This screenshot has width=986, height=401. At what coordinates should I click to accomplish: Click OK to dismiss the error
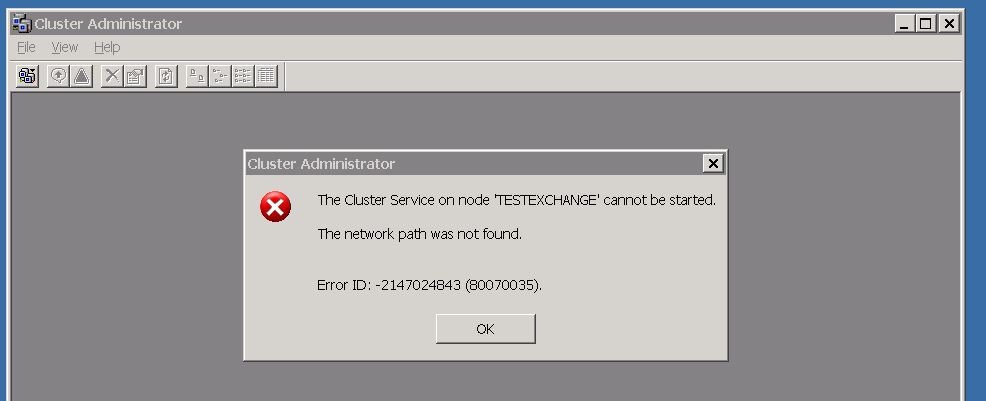click(485, 329)
